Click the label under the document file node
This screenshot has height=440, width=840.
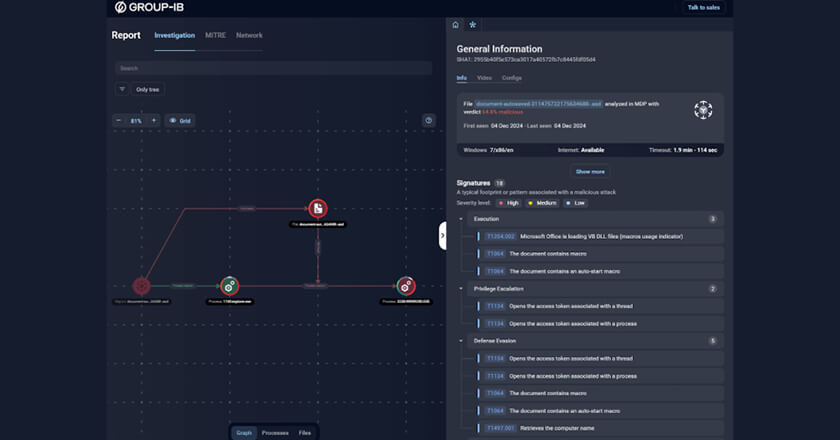(x=318, y=224)
